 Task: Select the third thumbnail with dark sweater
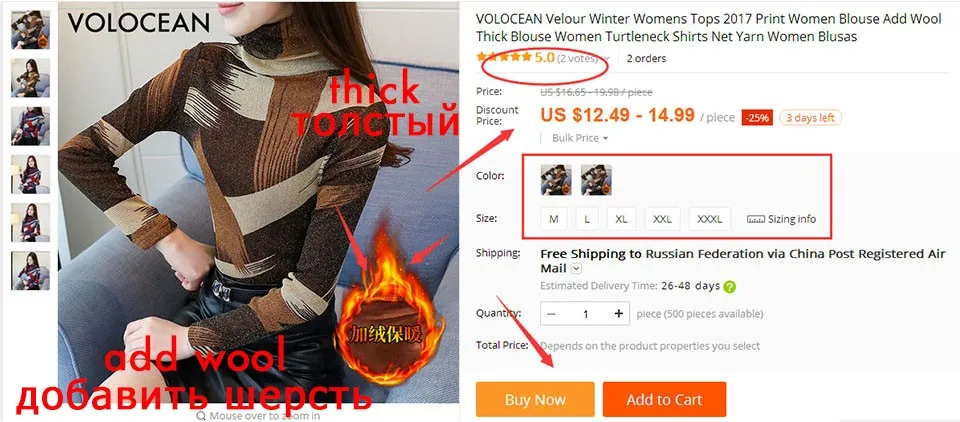pyautogui.click(x=30, y=126)
